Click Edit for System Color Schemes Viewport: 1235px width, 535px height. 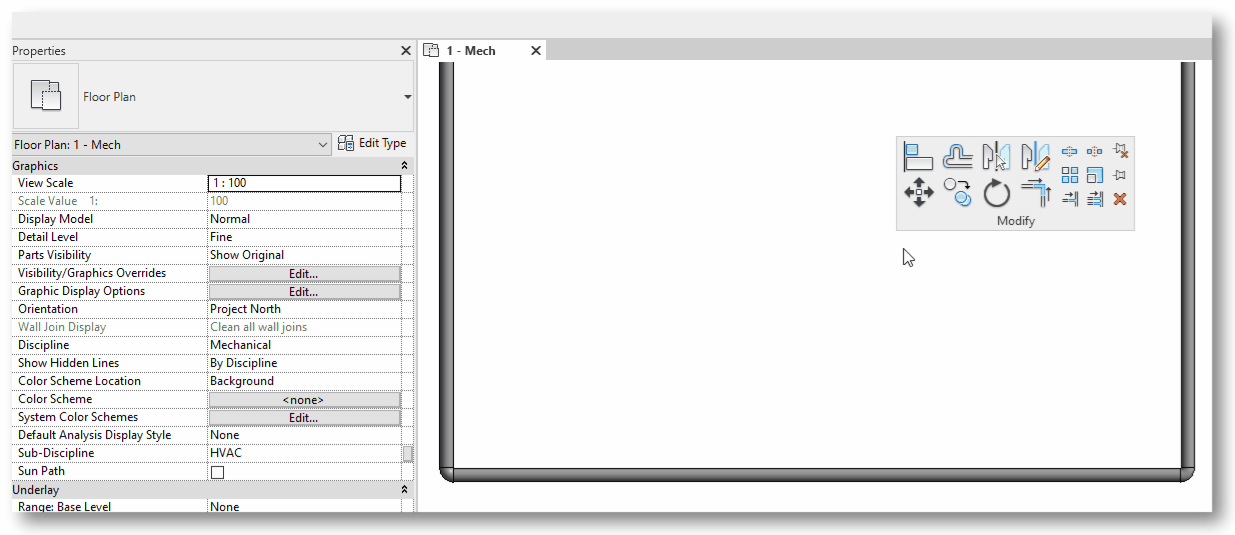(304, 417)
